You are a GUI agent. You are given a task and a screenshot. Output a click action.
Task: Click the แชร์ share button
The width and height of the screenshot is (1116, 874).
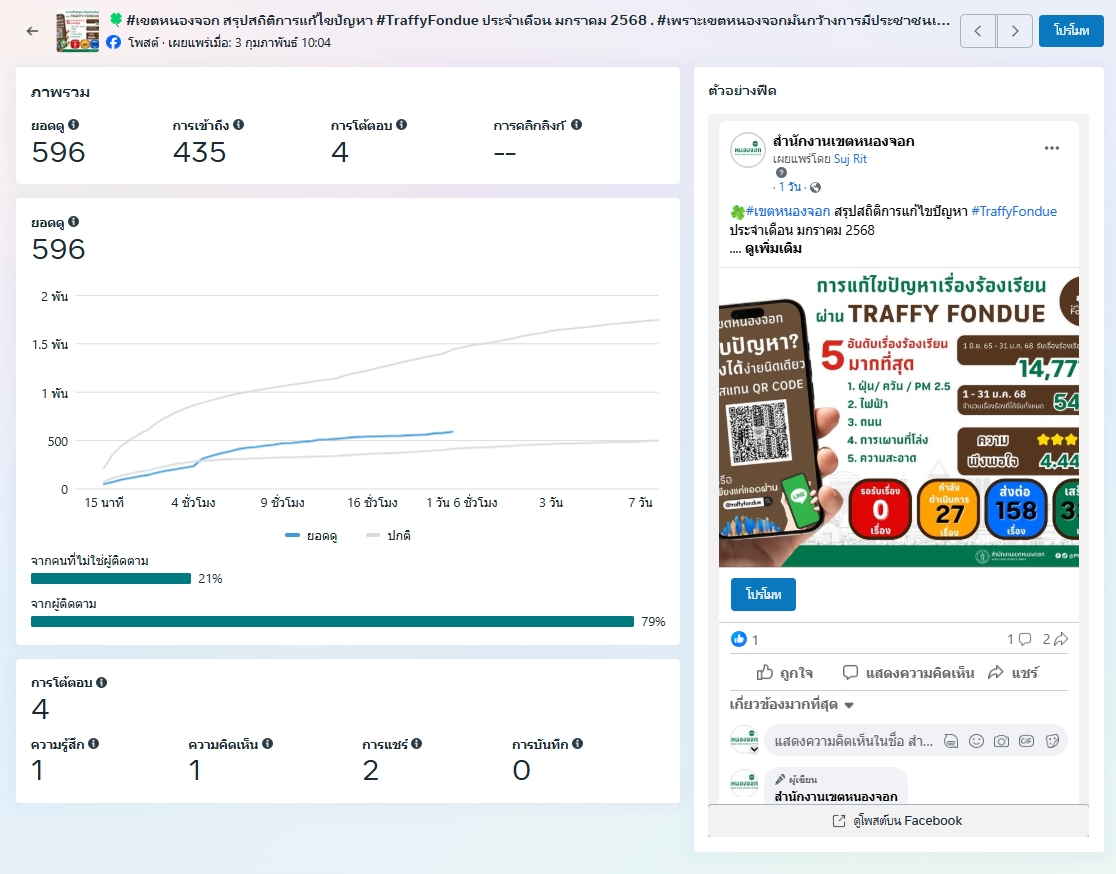pos(1013,673)
